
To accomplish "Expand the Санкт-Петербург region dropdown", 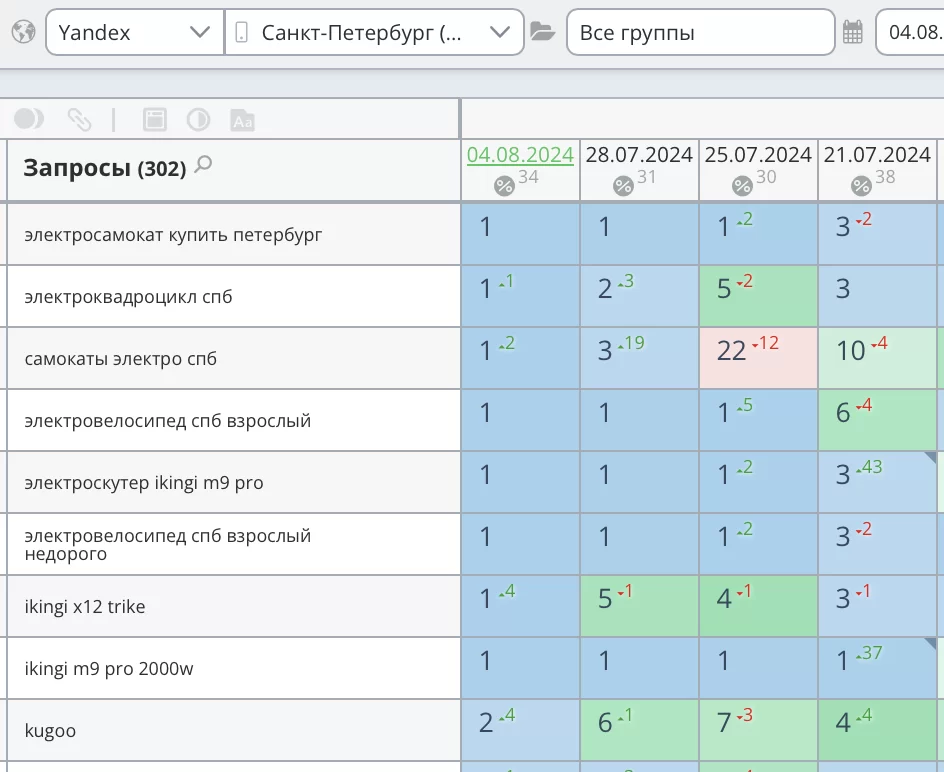I will pyautogui.click(x=374, y=32).
